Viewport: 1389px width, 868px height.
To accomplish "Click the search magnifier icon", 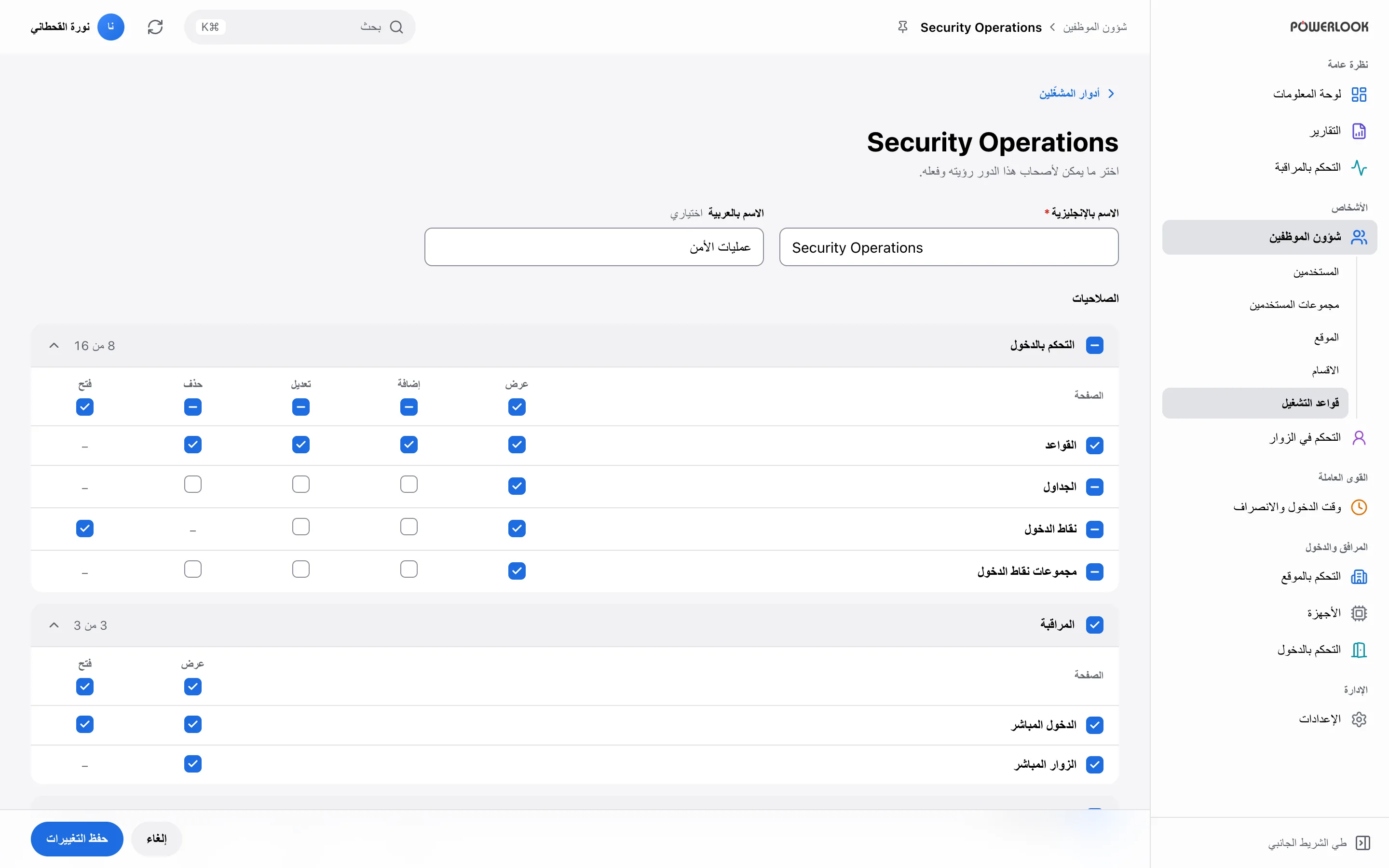I will 396,27.
